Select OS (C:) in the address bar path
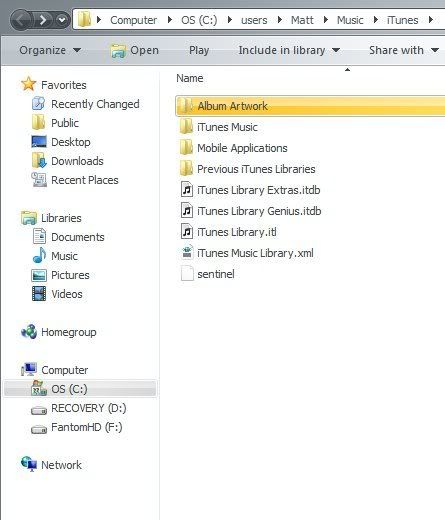Screen dimensions: 445x520 199,20
